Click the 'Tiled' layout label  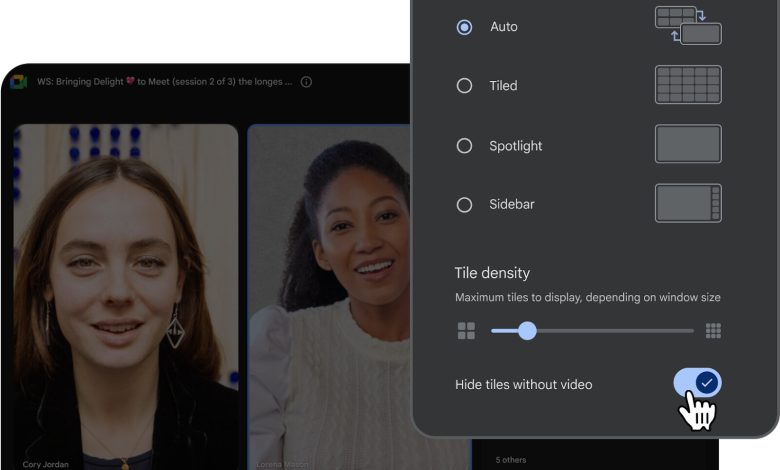[503, 86]
